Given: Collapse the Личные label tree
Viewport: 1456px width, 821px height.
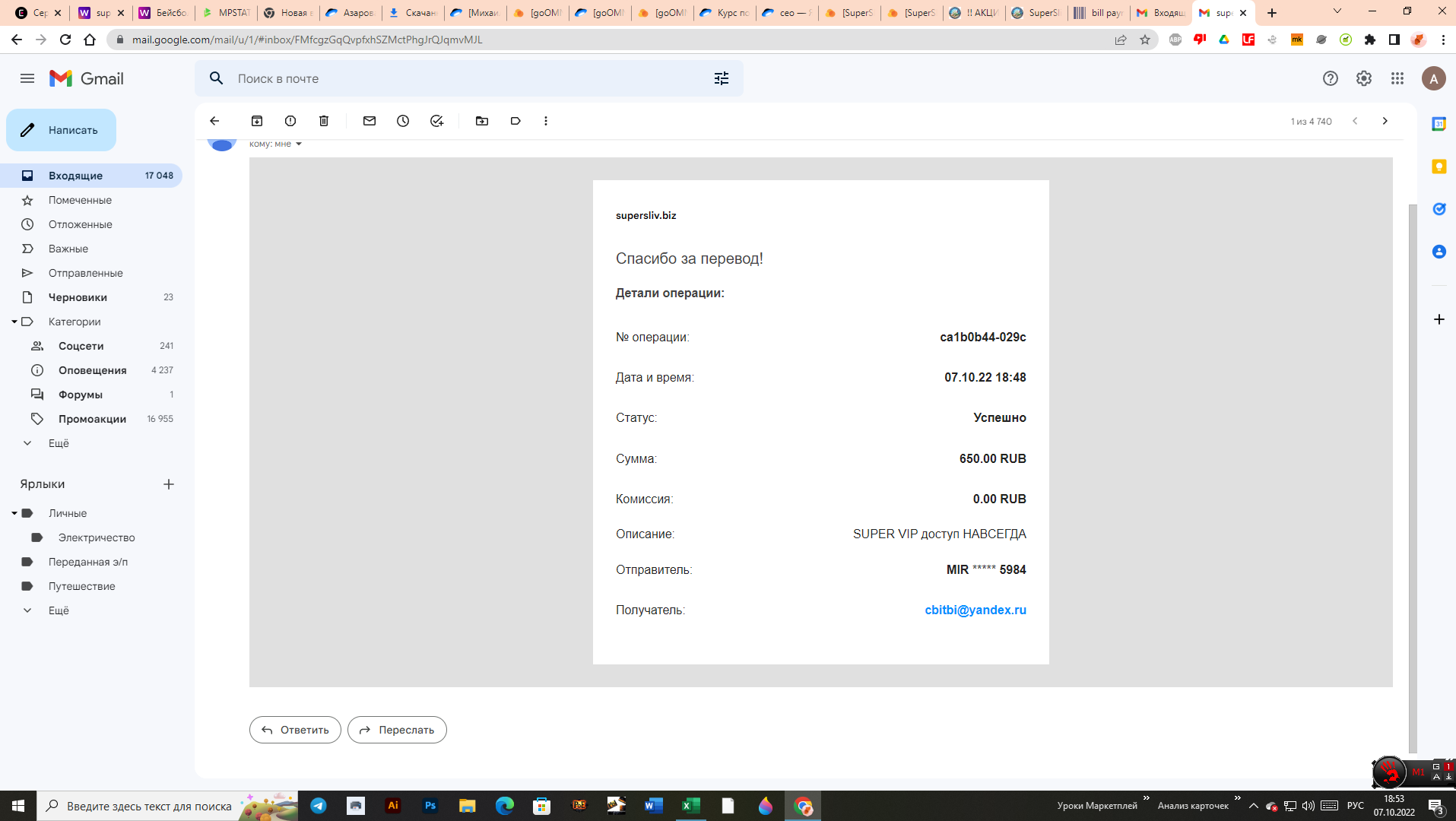Looking at the screenshot, I should (x=14, y=513).
